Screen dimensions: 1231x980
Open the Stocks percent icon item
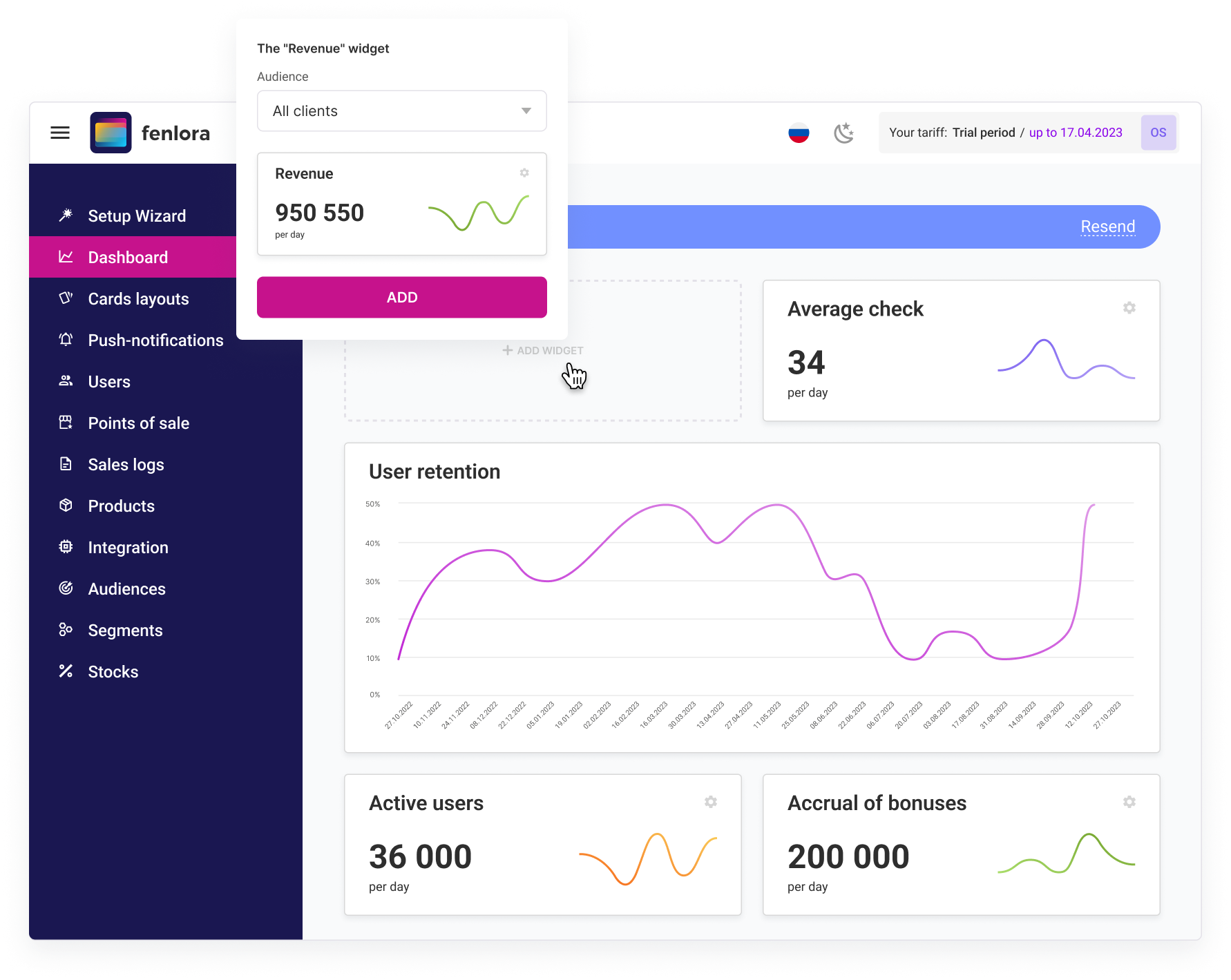[x=113, y=672]
